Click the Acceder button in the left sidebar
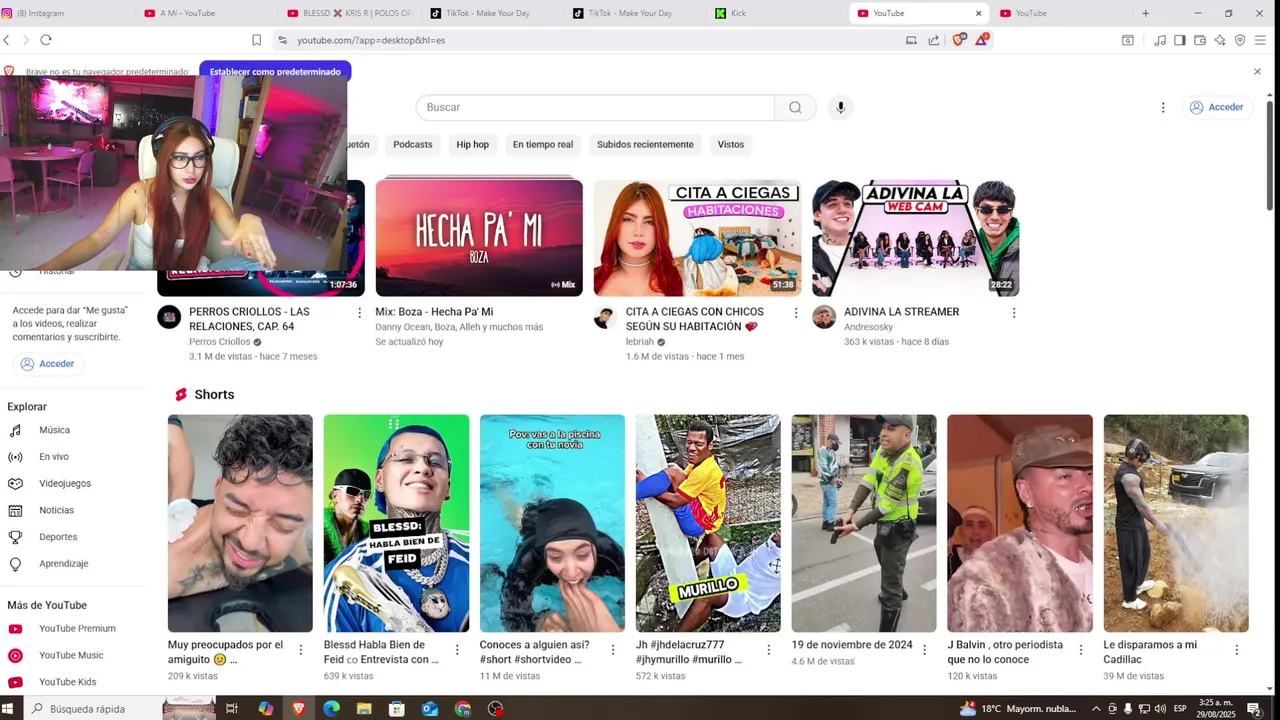 click(47, 364)
